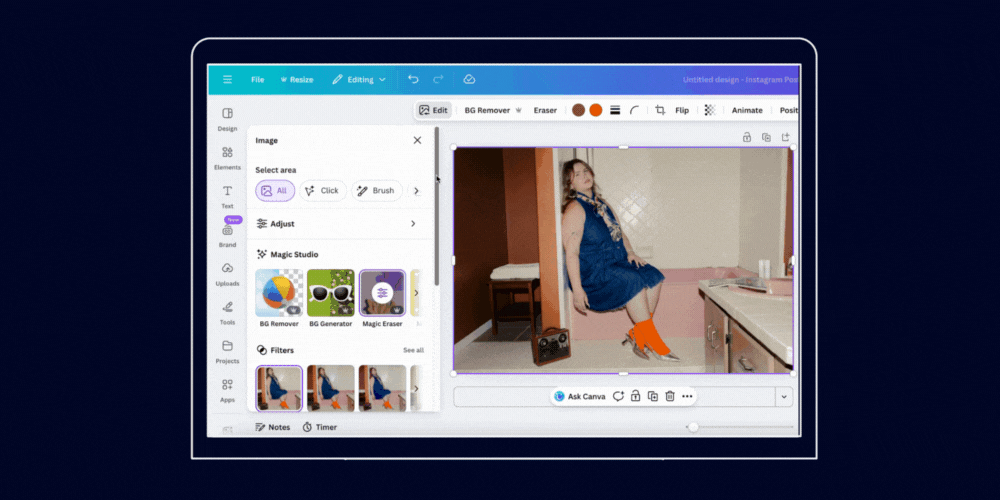
Task: Expand the Adjust section
Action: [339, 224]
